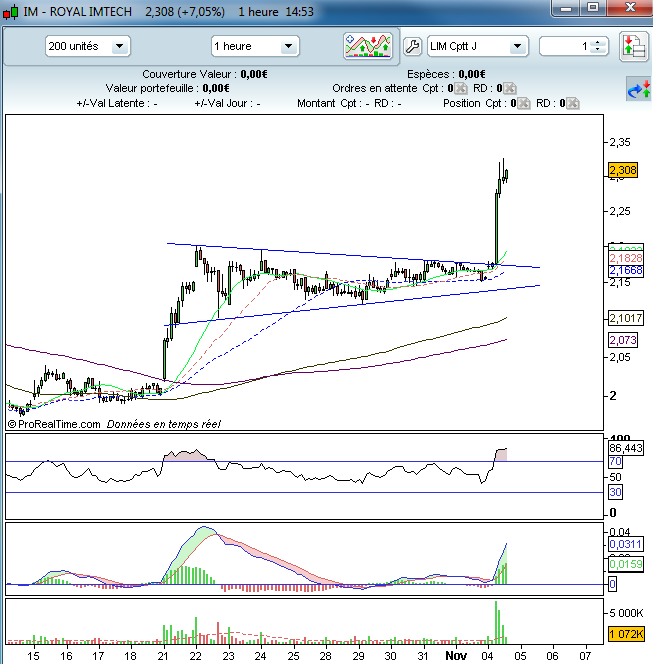
Task: Open the LIM Cptt J order type dropdown
Action: coord(478,46)
